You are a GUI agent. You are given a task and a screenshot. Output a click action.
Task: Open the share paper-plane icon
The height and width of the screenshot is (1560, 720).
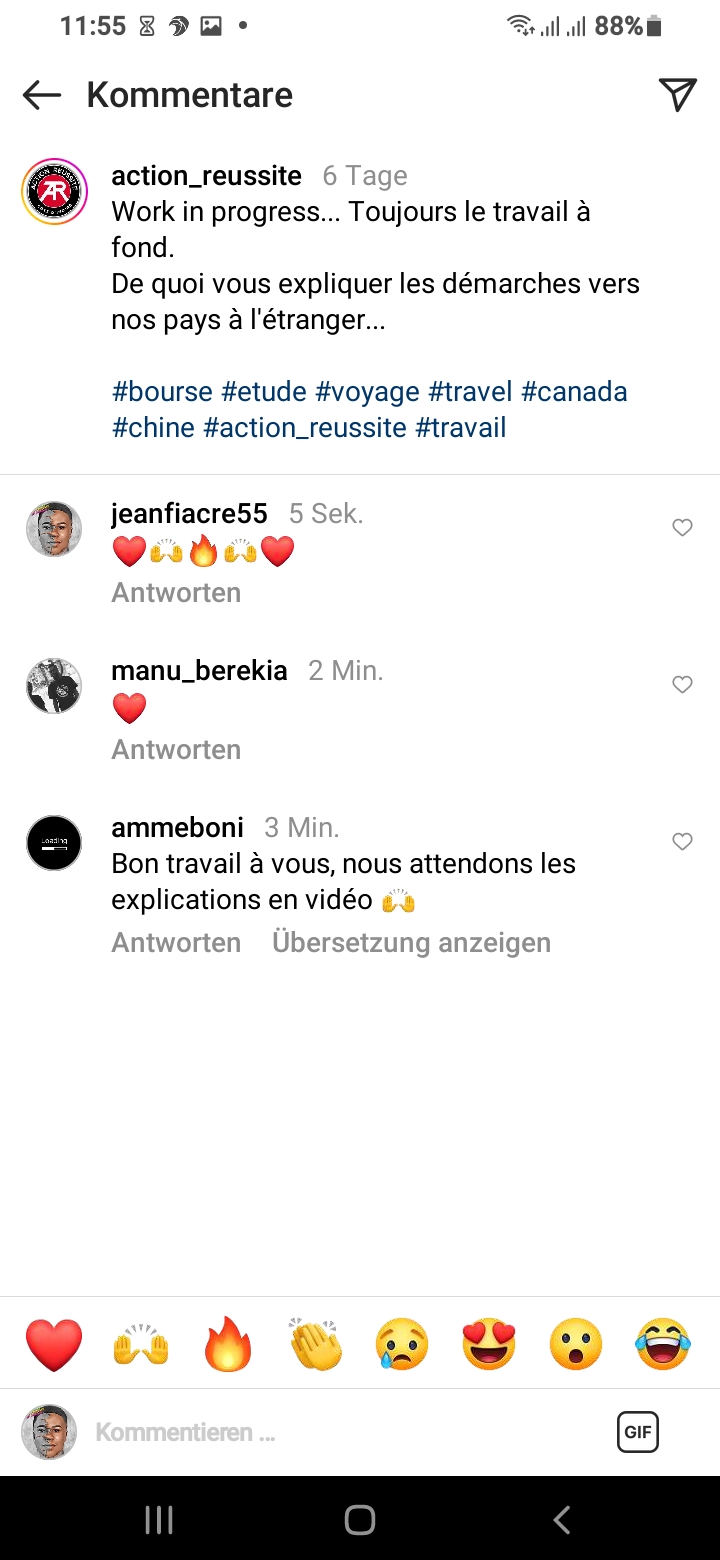pos(677,94)
